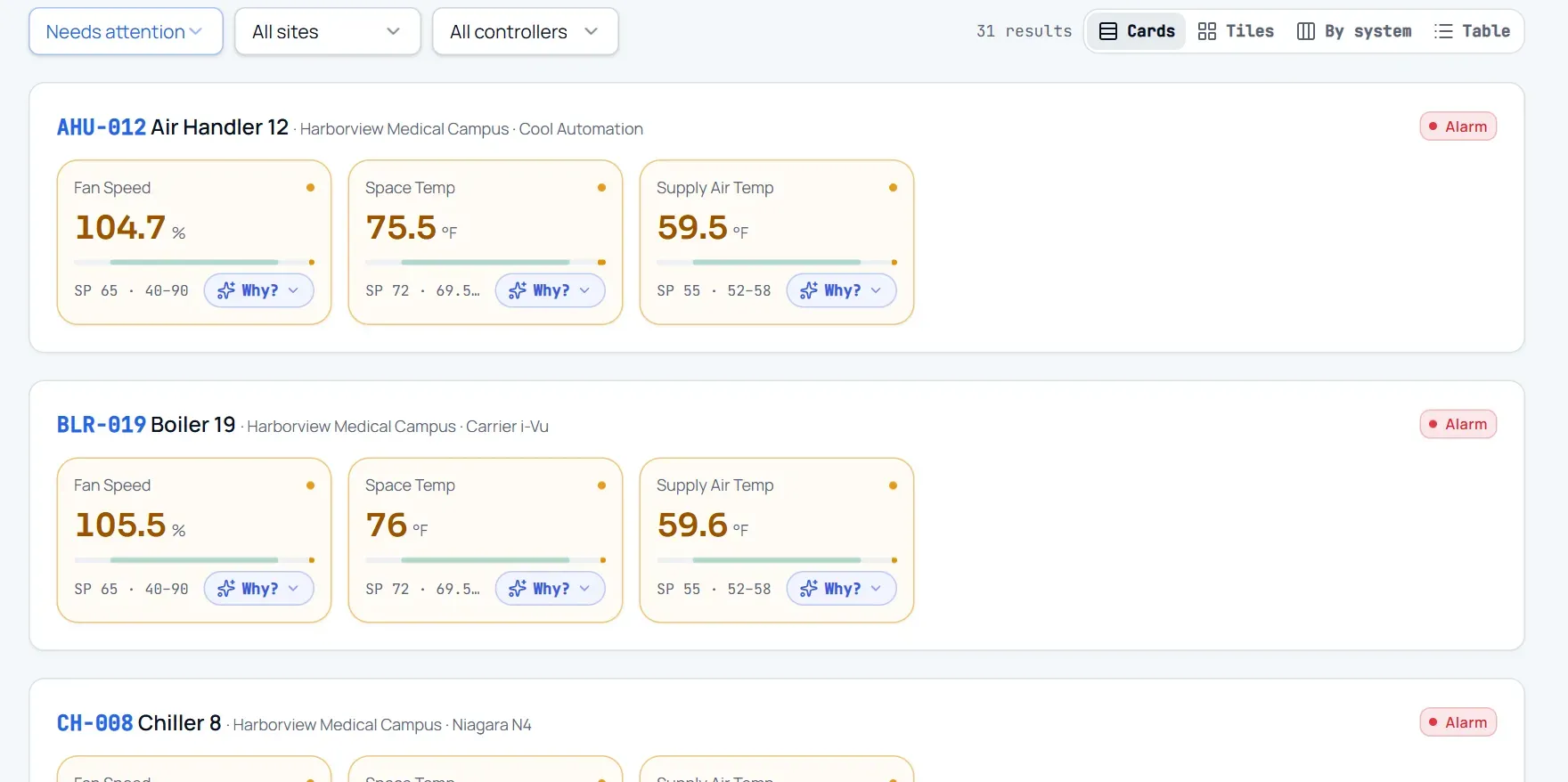Open CH-008 Chiller 8 link

pyautogui.click(x=139, y=722)
